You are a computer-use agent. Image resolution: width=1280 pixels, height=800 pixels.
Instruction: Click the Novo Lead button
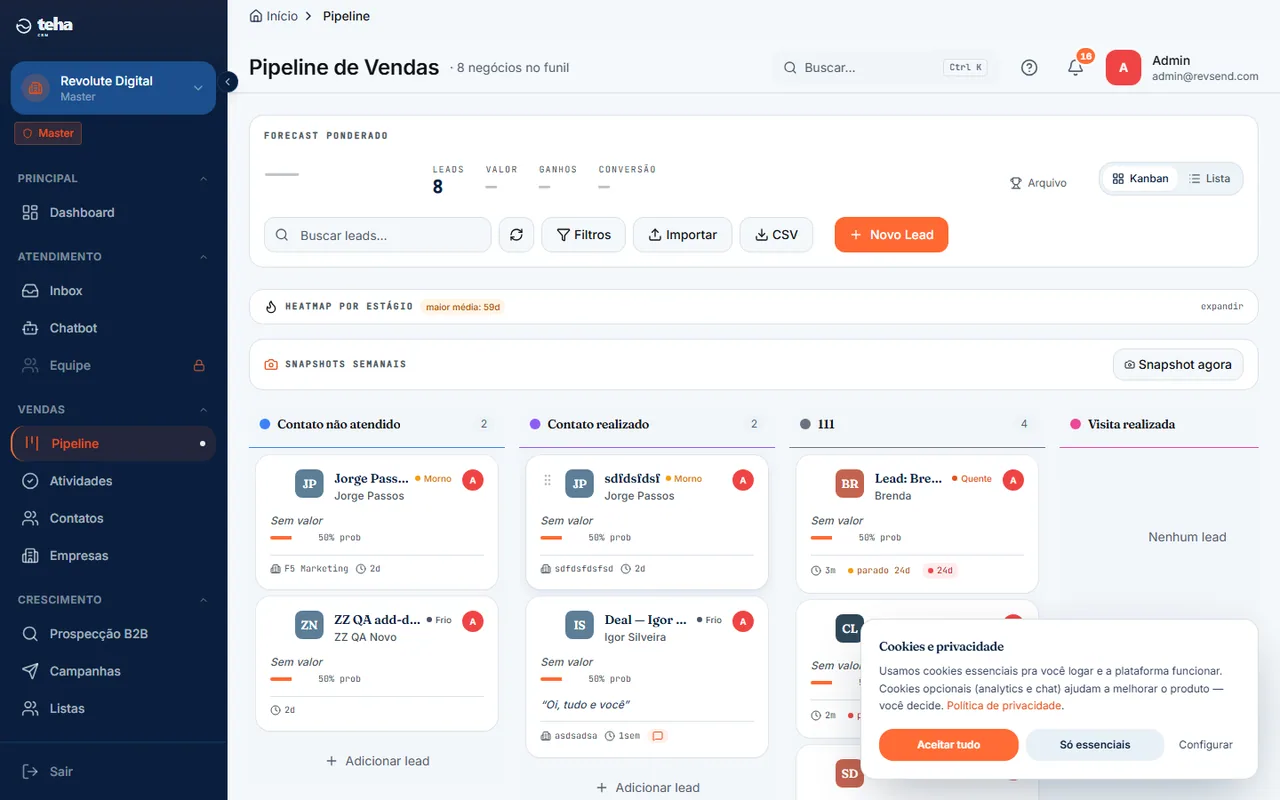891,235
